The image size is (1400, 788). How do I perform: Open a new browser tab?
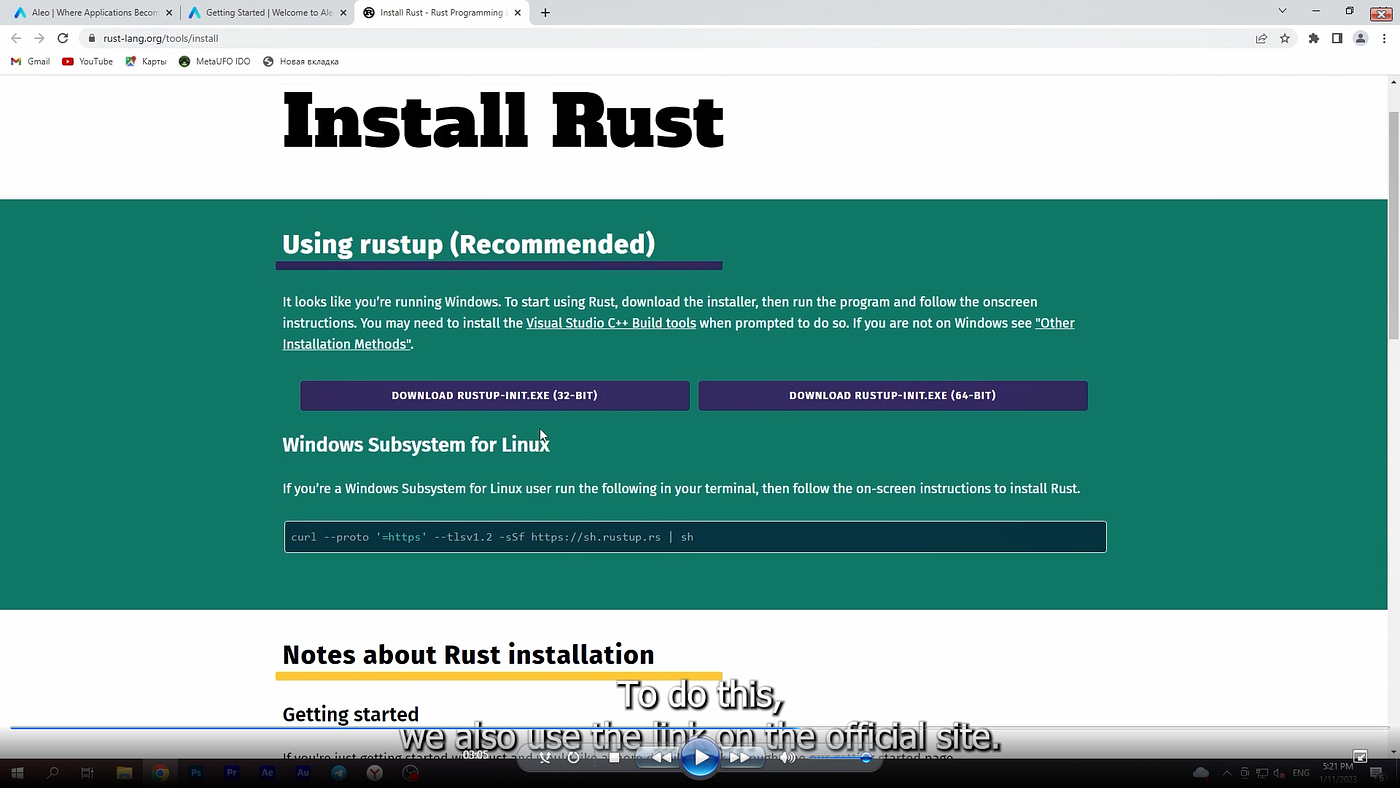pyautogui.click(x=545, y=13)
